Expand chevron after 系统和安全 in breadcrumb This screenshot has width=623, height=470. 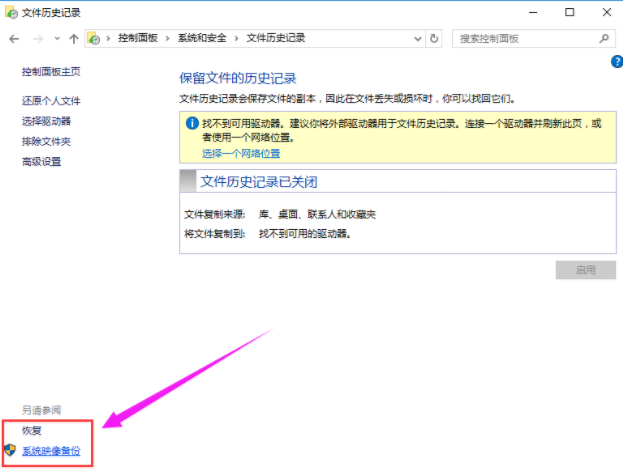(x=237, y=38)
